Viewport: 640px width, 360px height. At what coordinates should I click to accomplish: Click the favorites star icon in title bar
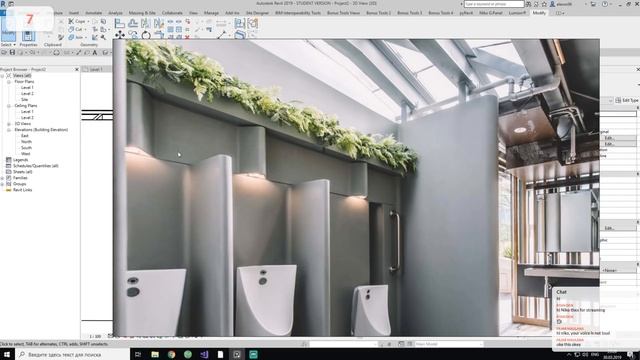coord(544,4)
